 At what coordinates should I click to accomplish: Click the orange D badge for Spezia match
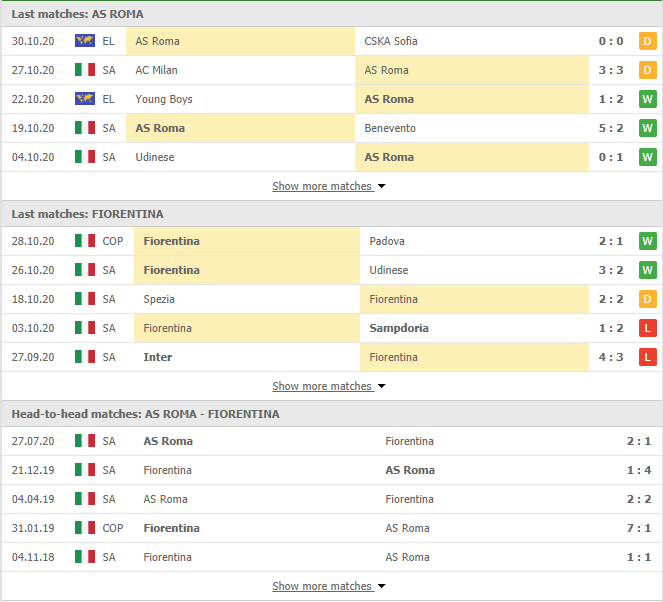click(647, 299)
